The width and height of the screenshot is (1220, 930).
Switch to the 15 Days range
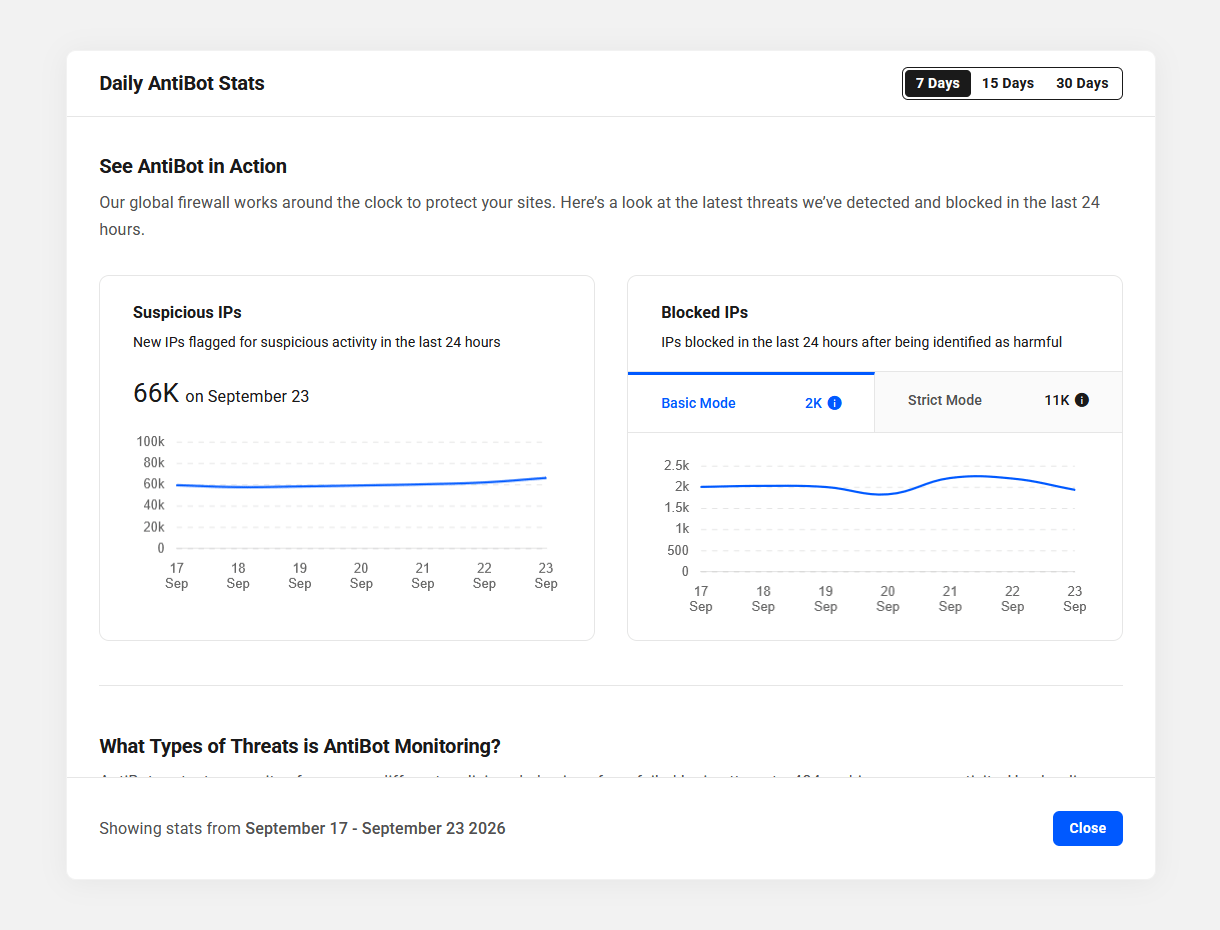point(1007,83)
